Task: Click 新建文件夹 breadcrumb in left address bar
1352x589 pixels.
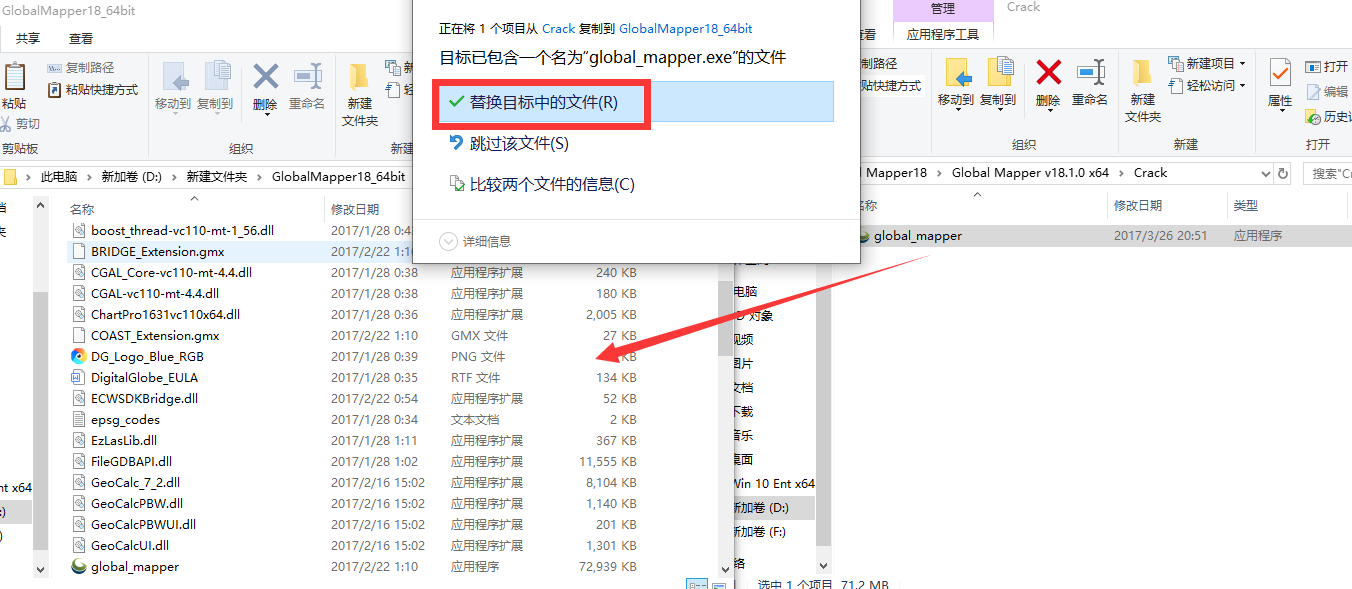Action: click(217, 176)
